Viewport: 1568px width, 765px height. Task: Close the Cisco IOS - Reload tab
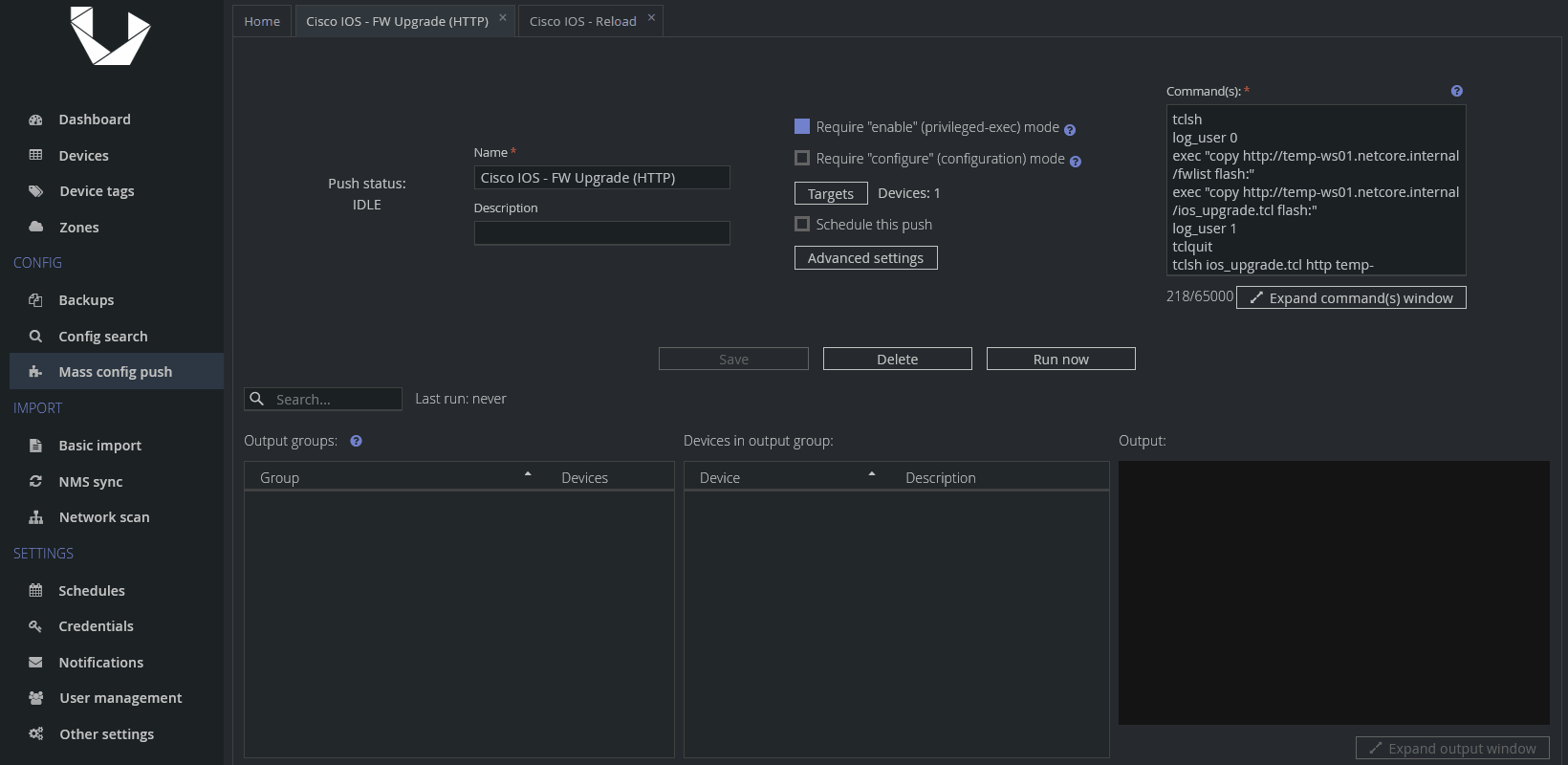651,17
